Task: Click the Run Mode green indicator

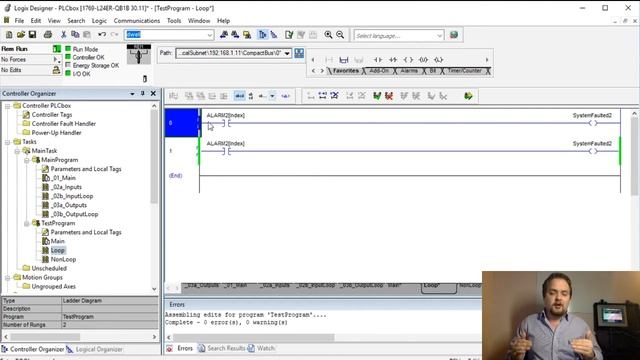Action: (x=68, y=49)
